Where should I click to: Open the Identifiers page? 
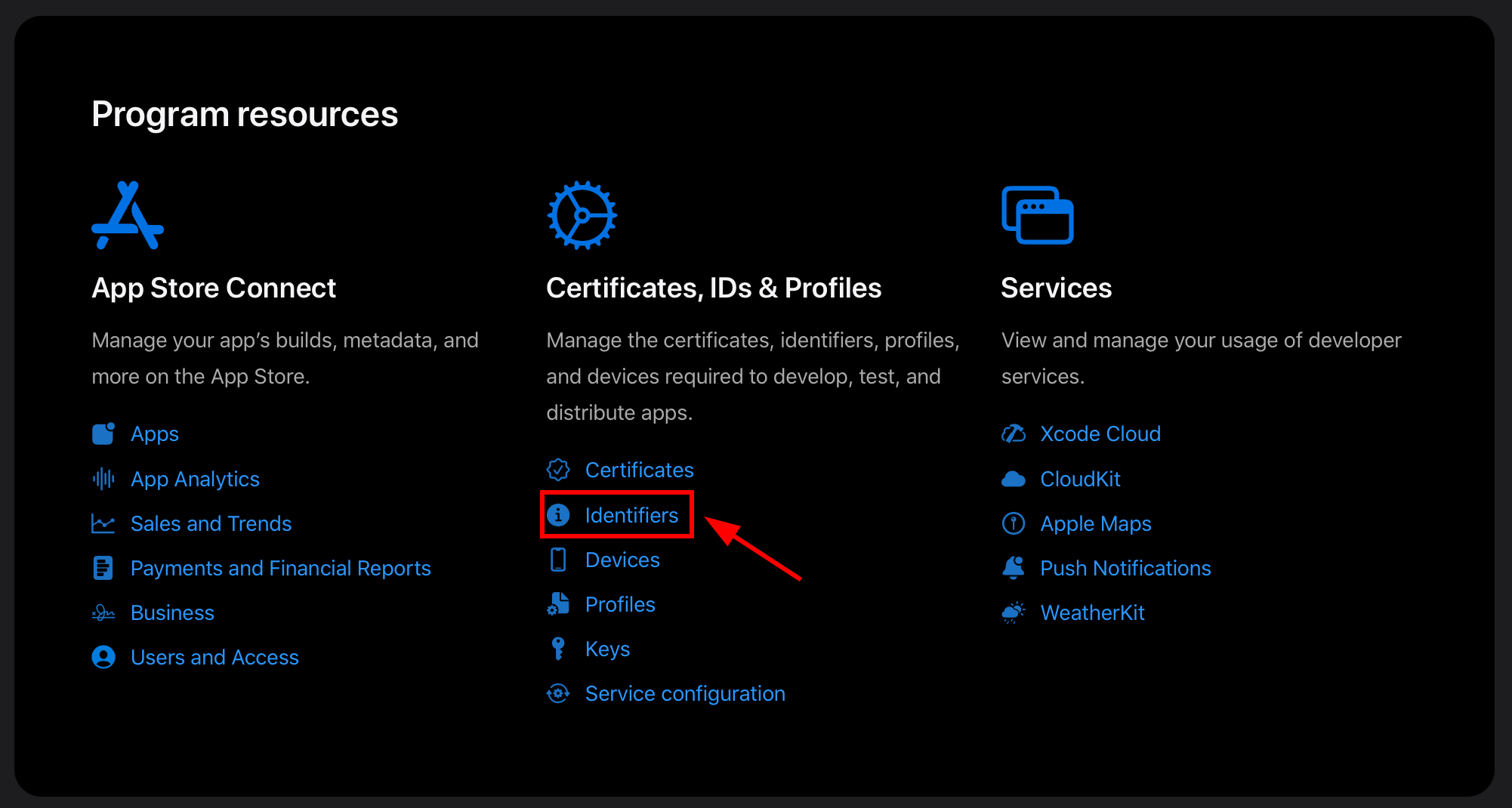coord(631,514)
